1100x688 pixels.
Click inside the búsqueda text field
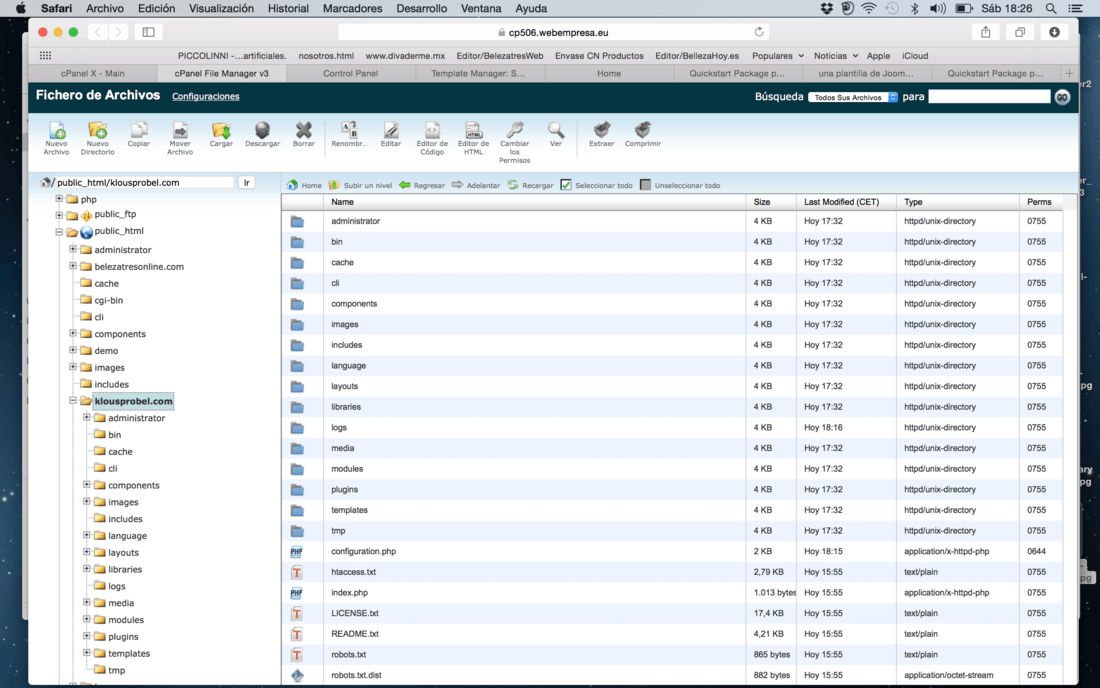(x=990, y=97)
